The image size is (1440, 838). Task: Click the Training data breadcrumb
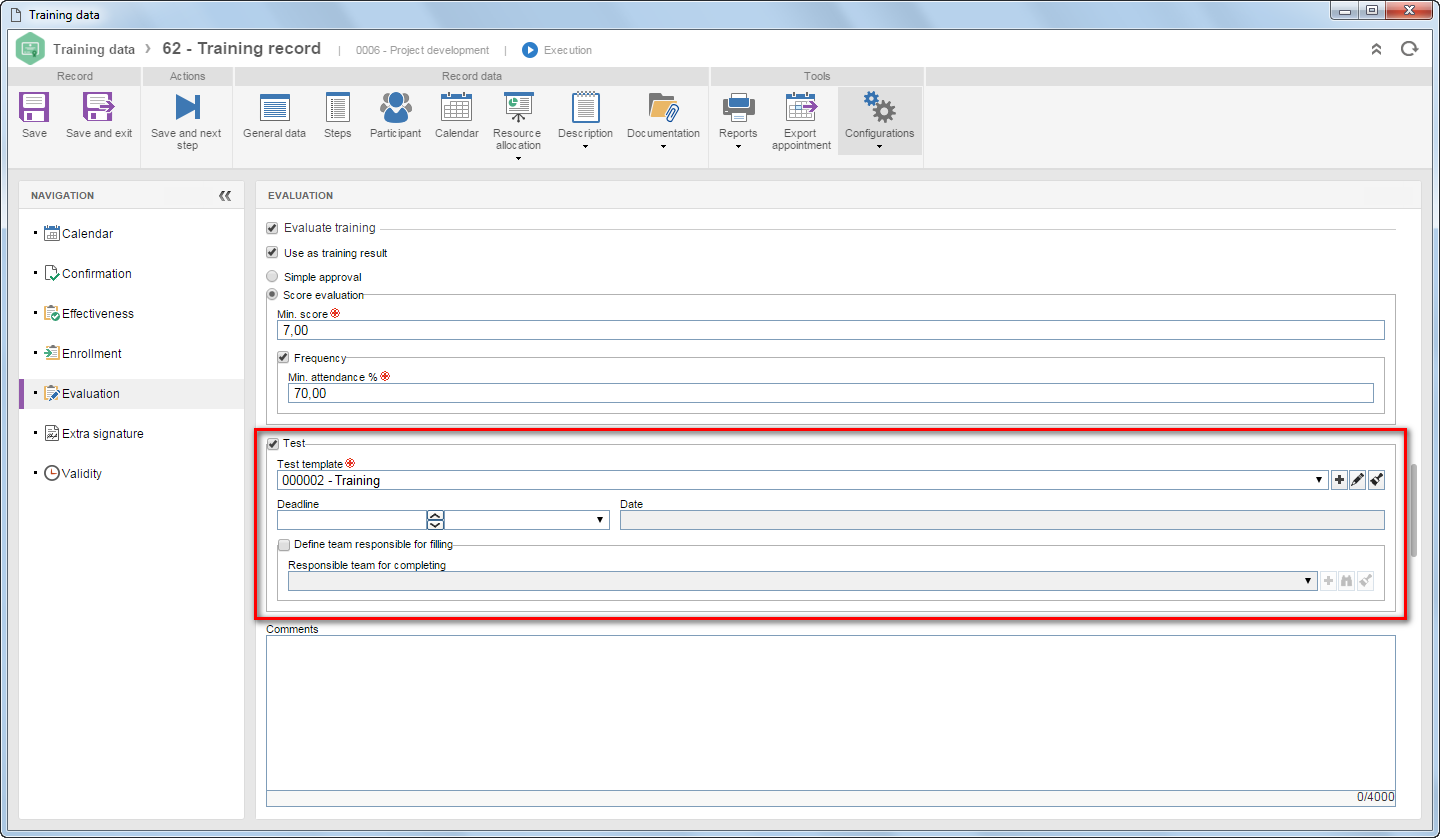click(94, 49)
